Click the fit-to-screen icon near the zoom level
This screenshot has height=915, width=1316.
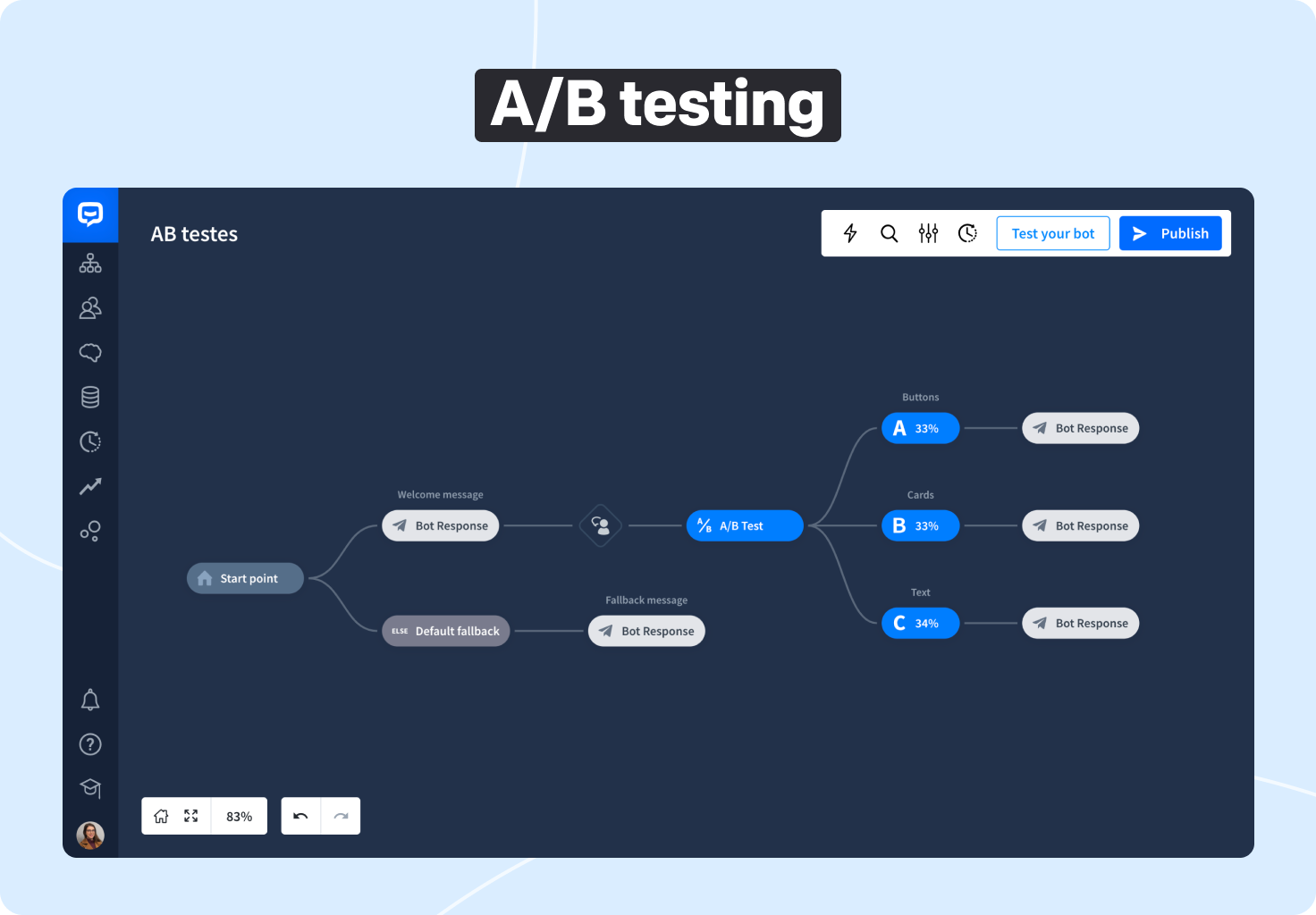190,815
